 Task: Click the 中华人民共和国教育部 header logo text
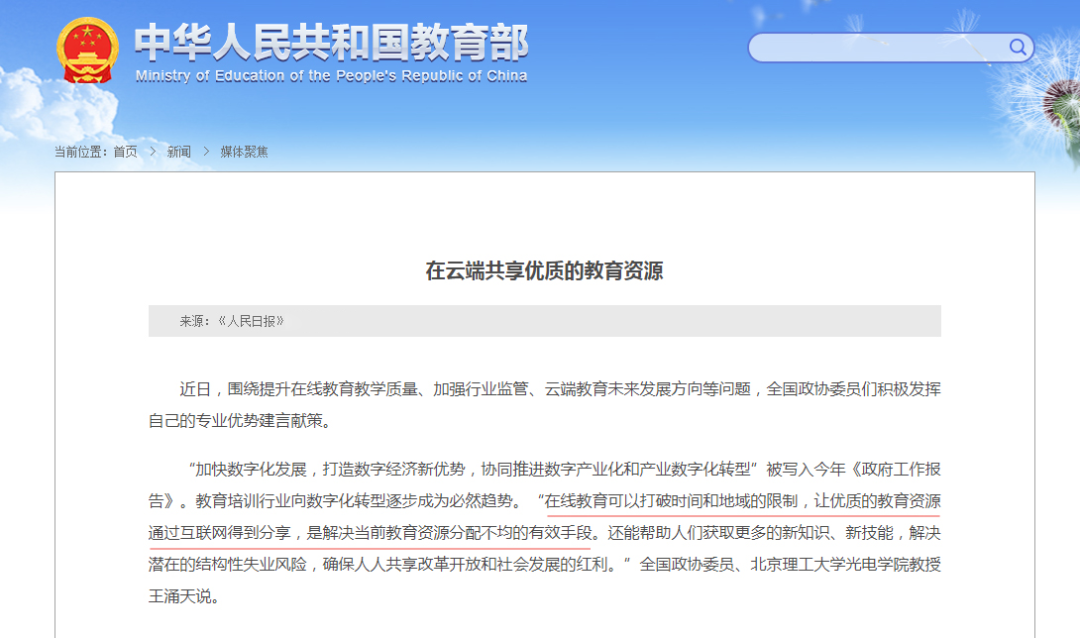click(x=332, y=42)
